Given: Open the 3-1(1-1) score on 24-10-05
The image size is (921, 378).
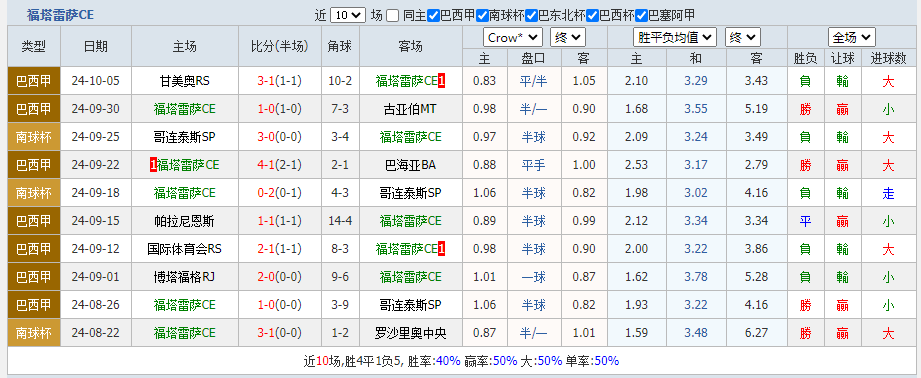Looking at the screenshot, I should coord(280,81).
